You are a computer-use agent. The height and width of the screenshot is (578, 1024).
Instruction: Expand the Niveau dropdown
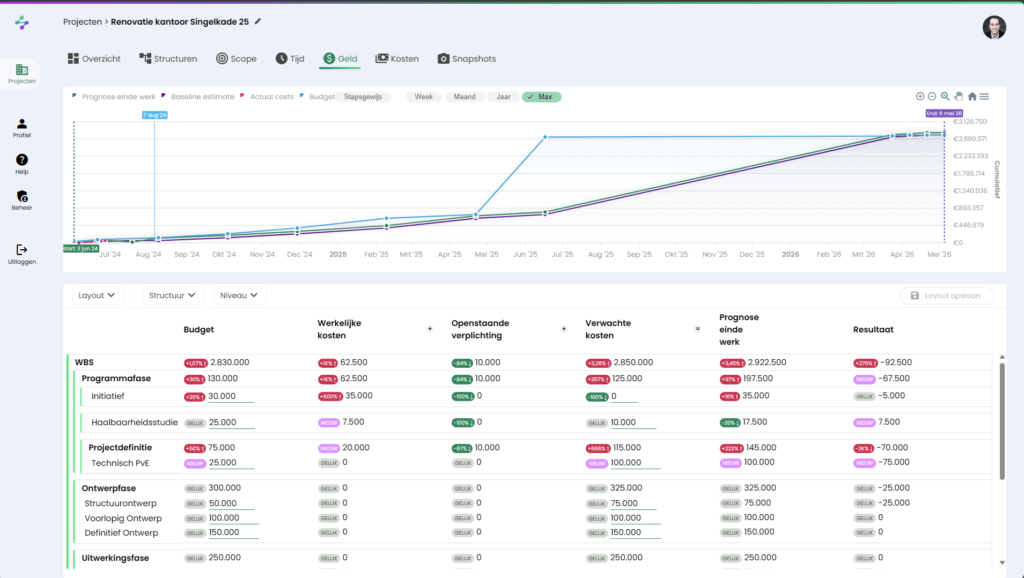click(x=240, y=295)
